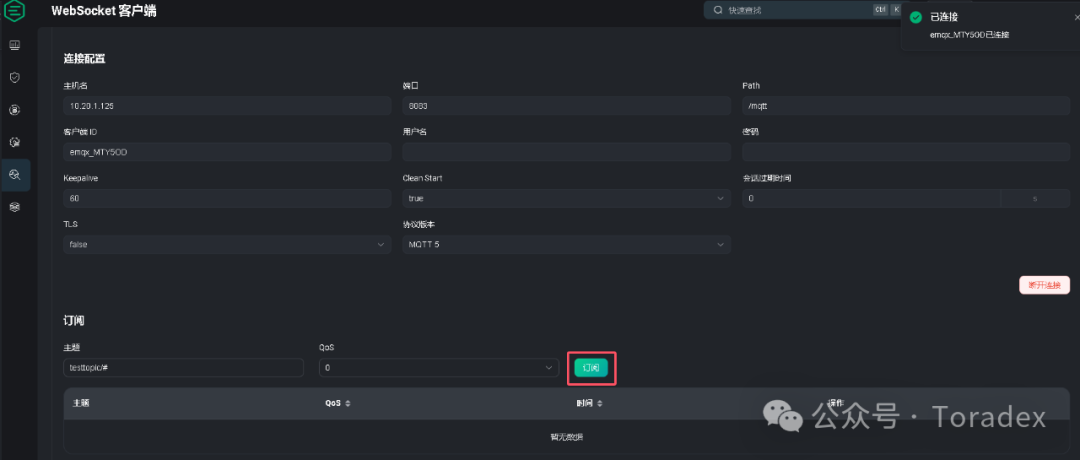1080x460 pixels.
Task: Sort the 时间 column
Action: [x=599, y=404]
